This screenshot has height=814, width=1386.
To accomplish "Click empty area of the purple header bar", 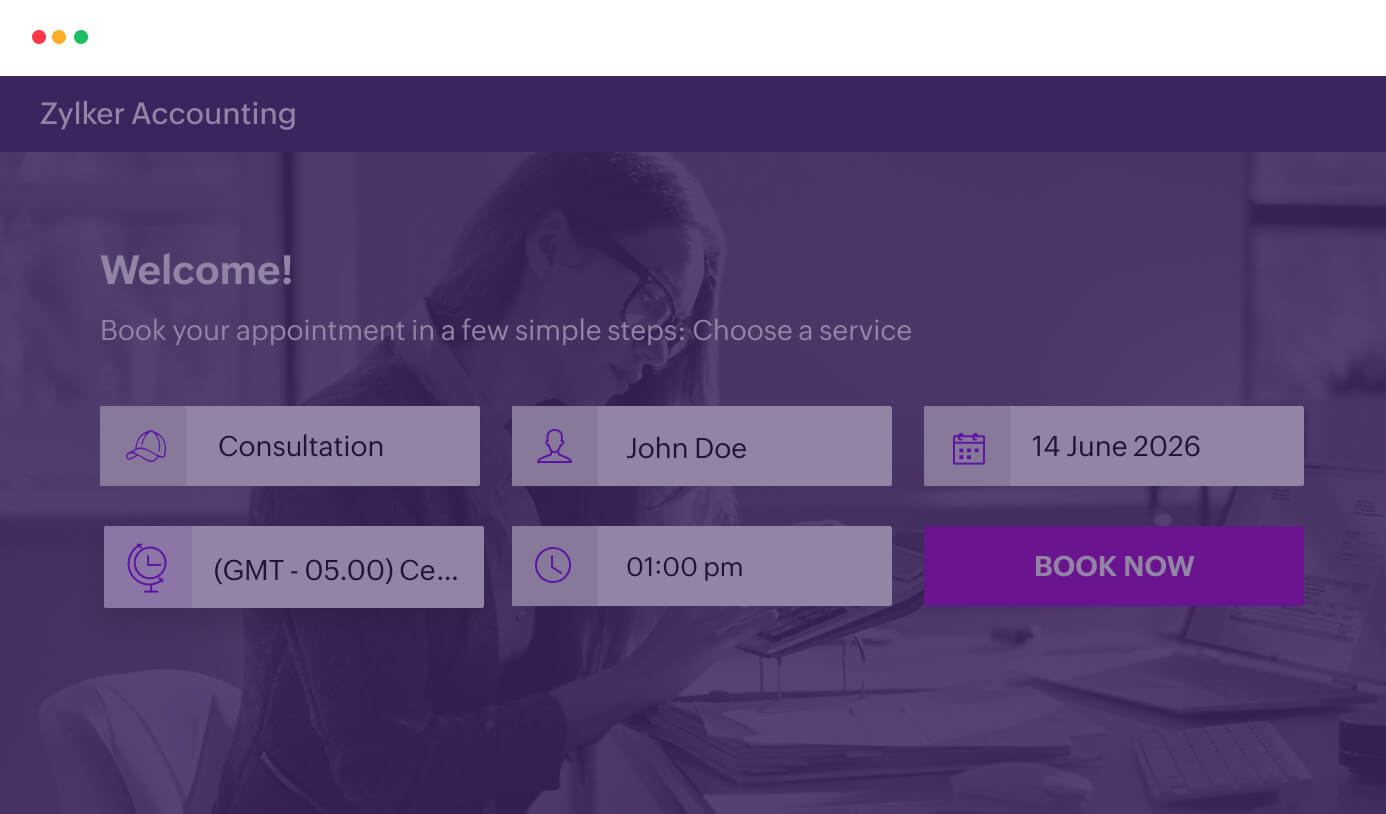I will tap(800, 114).
